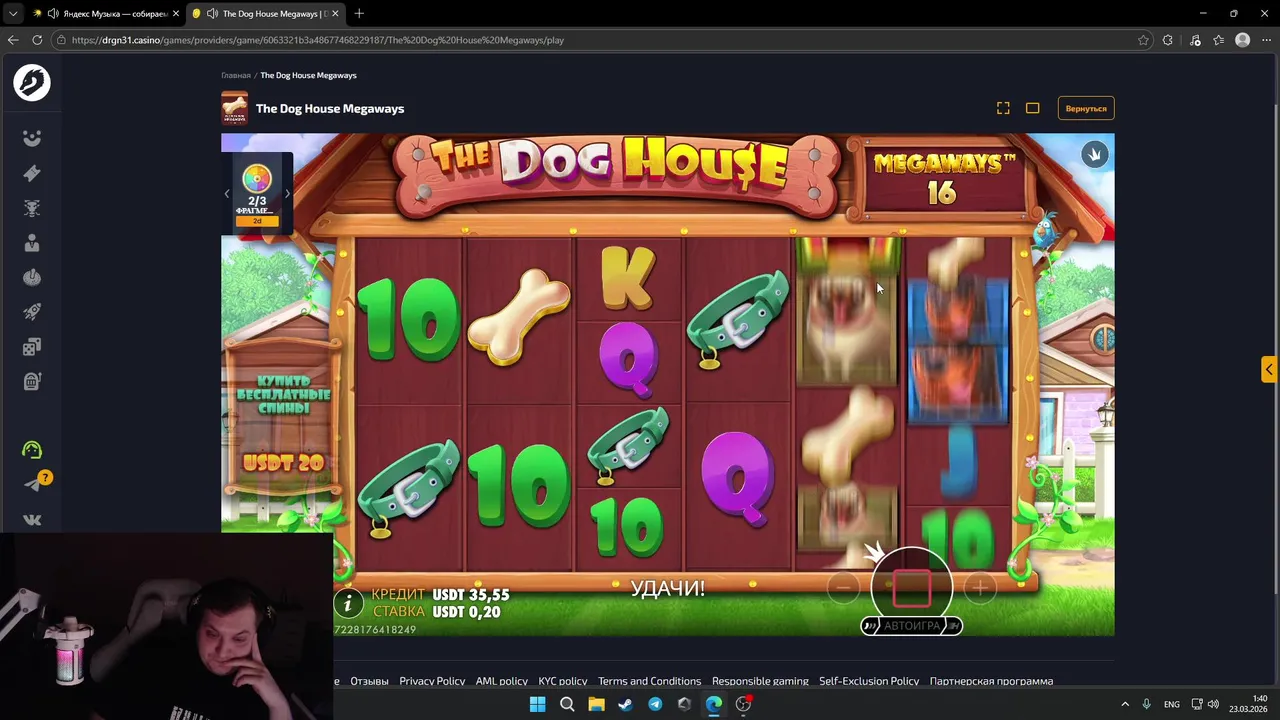
Task: Switch the ENG input language
Action: click(x=1171, y=704)
